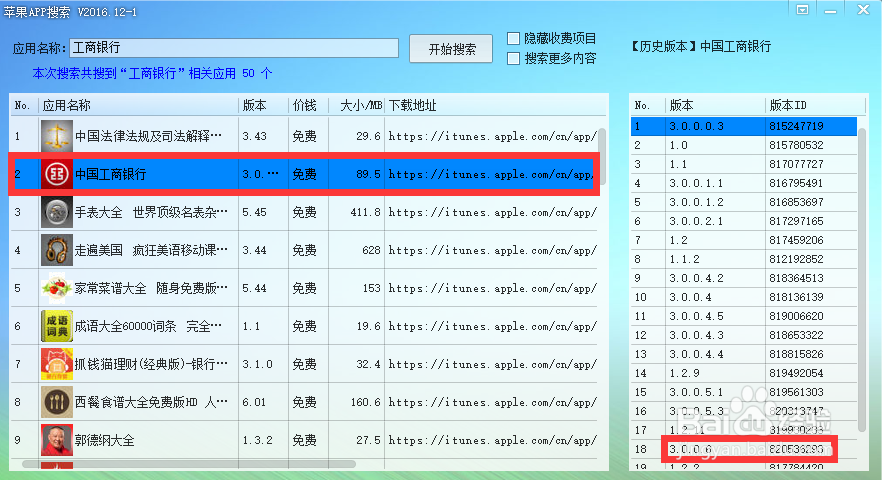882x480 pixels.
Task: Select the 中国法律法规及司法解释 row
Action: coord(304,136)
